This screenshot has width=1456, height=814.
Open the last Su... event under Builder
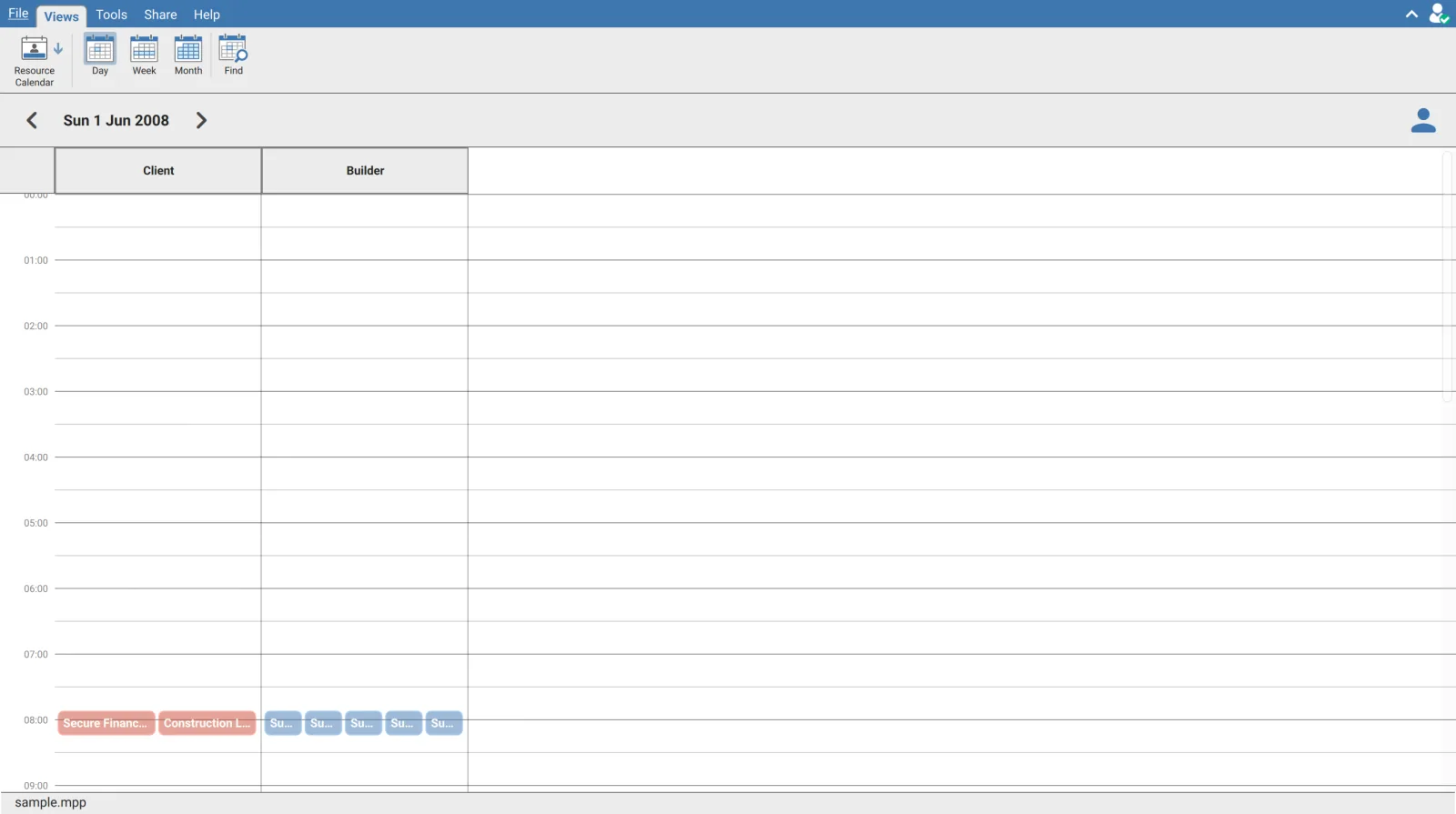tap(444, 723)
